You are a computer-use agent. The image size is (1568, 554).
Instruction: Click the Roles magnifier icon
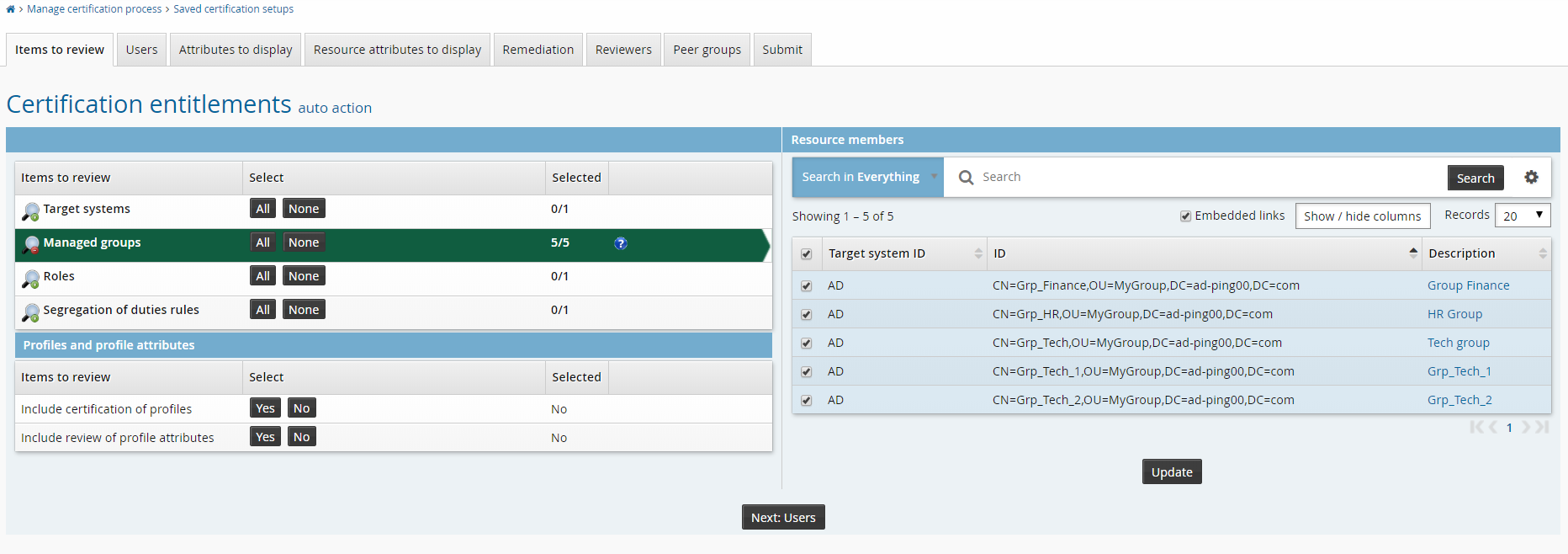30,279
